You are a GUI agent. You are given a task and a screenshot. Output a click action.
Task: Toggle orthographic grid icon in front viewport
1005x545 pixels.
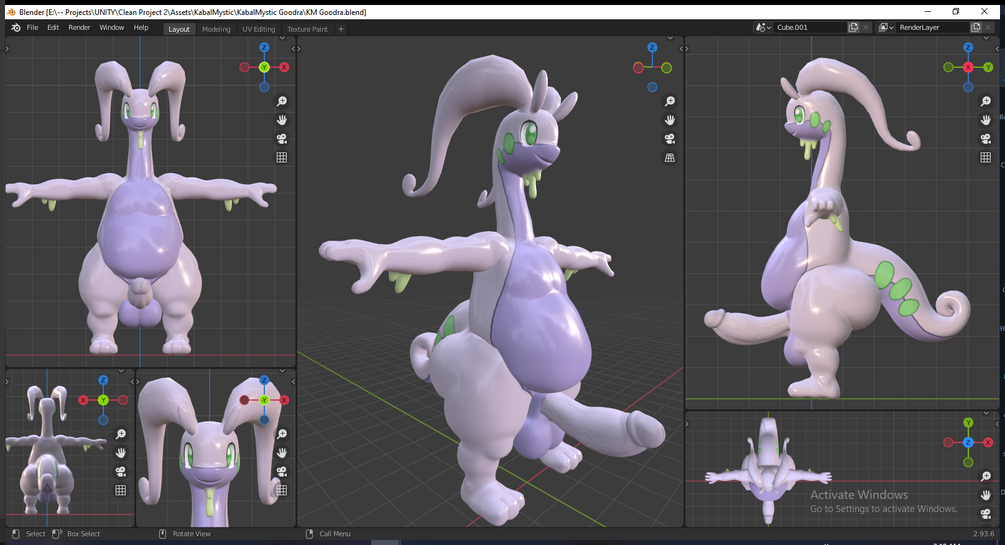tap(281, 157)
